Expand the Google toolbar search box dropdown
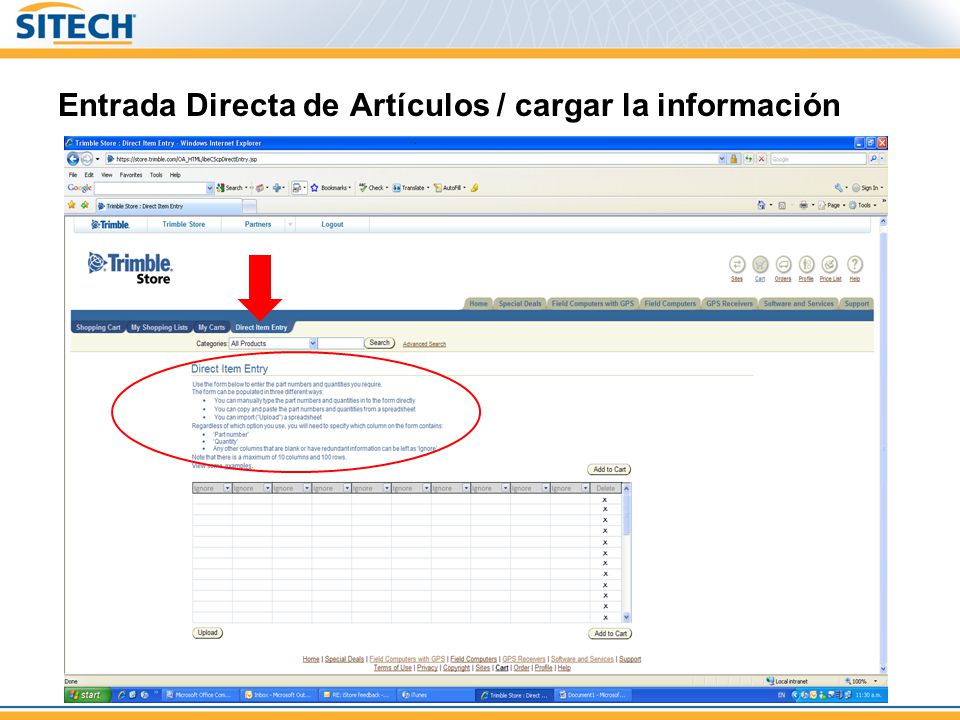This screenshot has width=960, height=720. 210,188
